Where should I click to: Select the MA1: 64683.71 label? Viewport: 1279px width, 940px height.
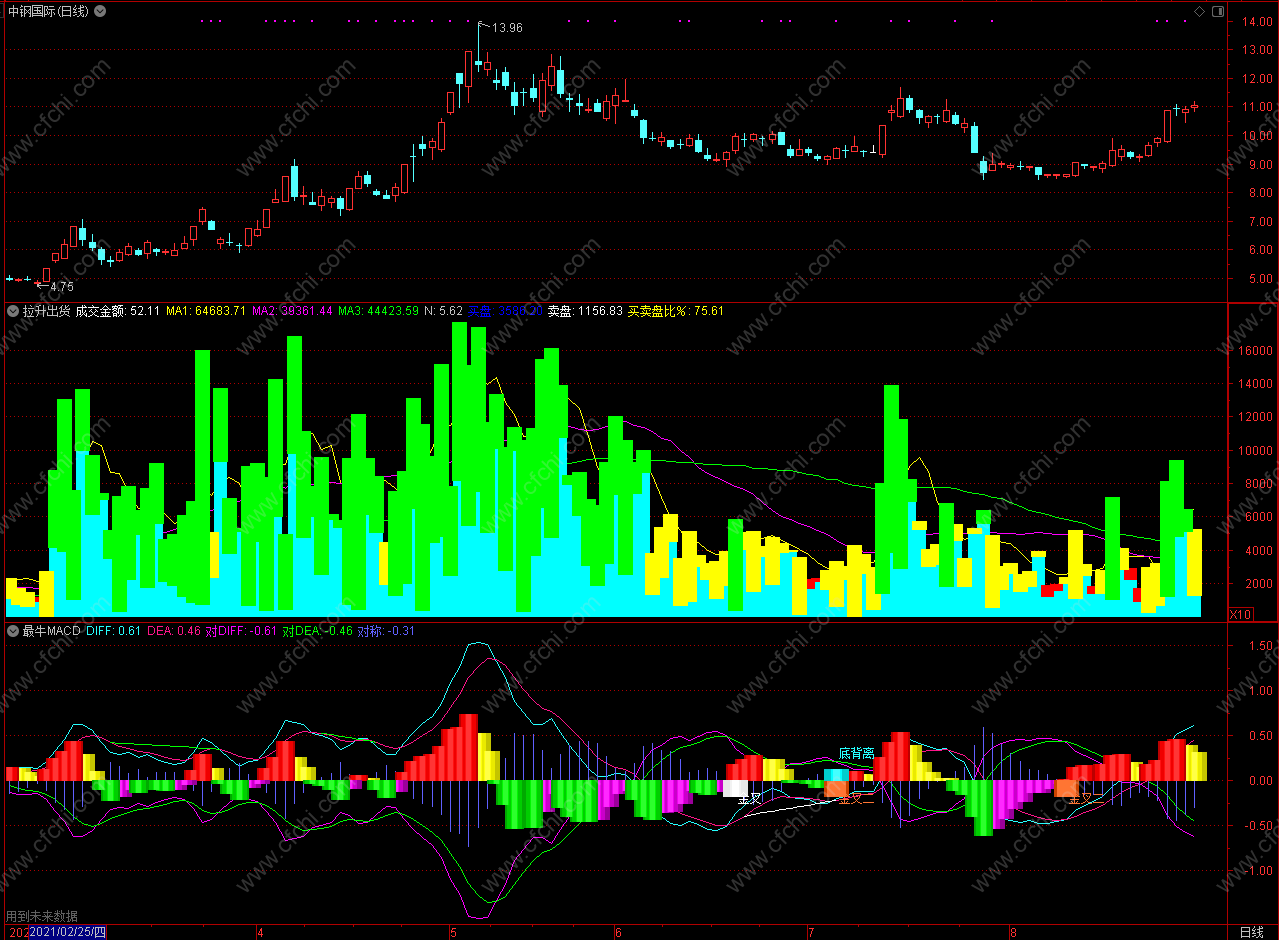click(206, 311)
